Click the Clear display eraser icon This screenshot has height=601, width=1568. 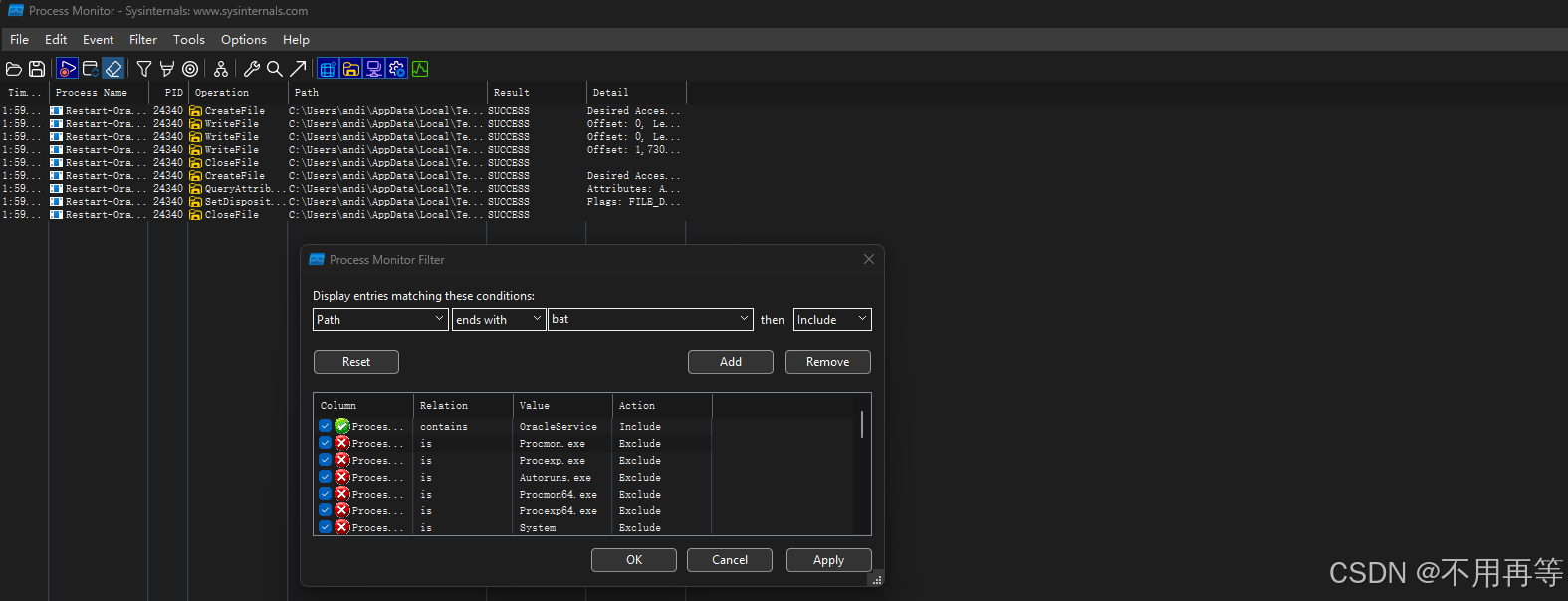click(113, 69)
